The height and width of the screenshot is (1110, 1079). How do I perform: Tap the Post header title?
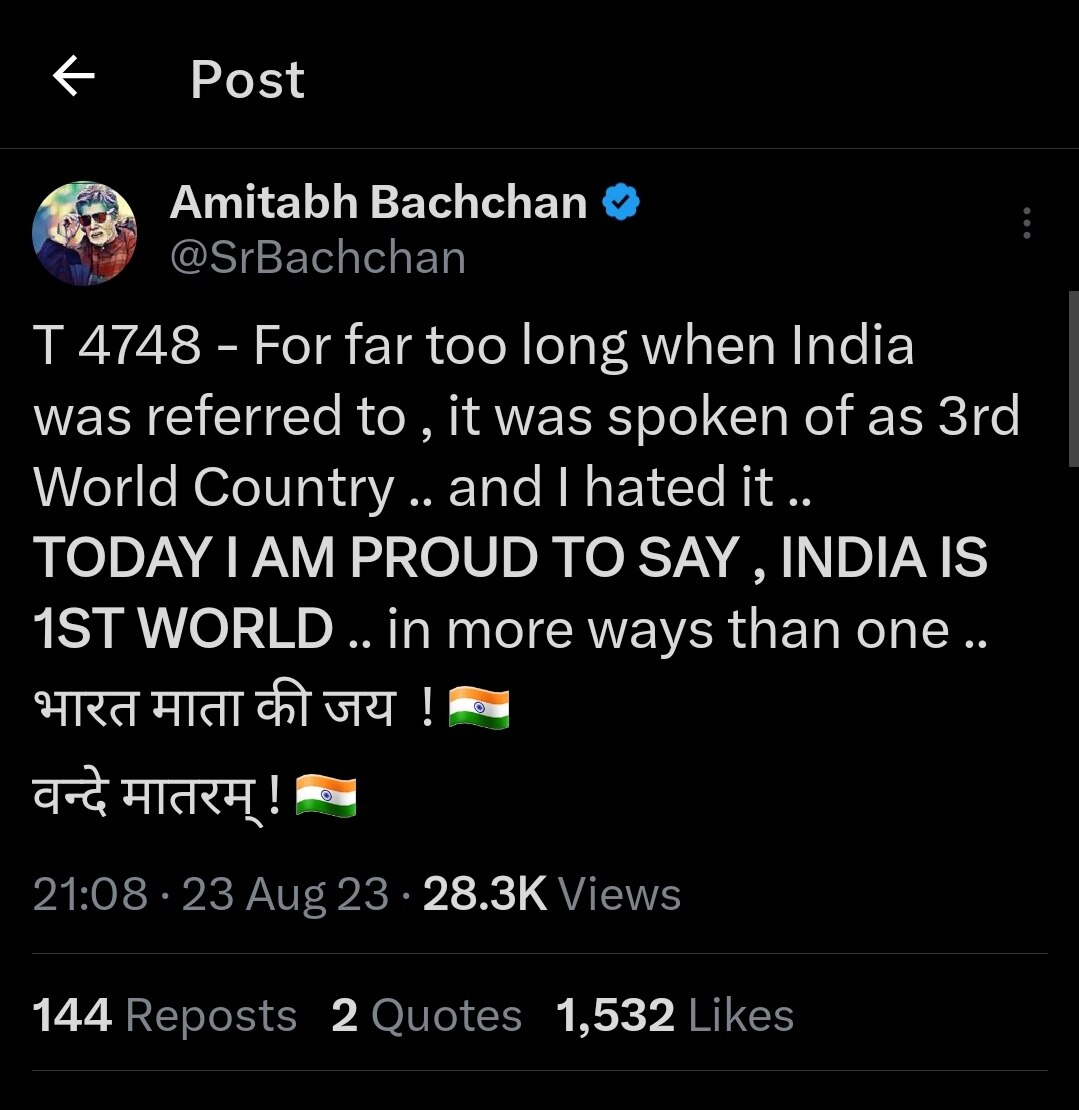pos(247,79)
